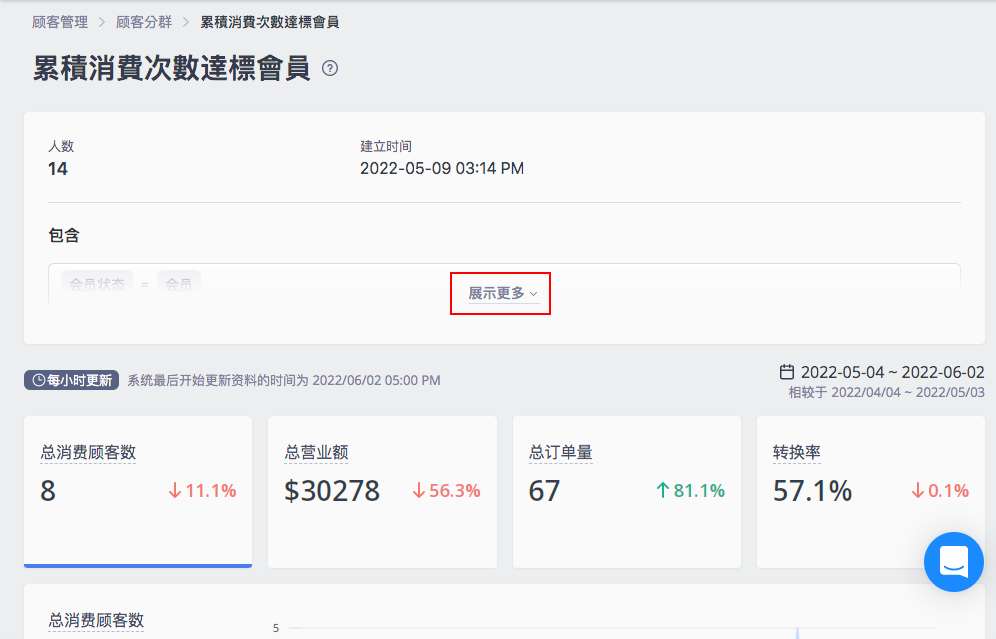This screenshot has width=996, height=639.
Task: Open the 2022-05-04 ~ 2022-06-02 date picker
Action: (x=882, y=372)
